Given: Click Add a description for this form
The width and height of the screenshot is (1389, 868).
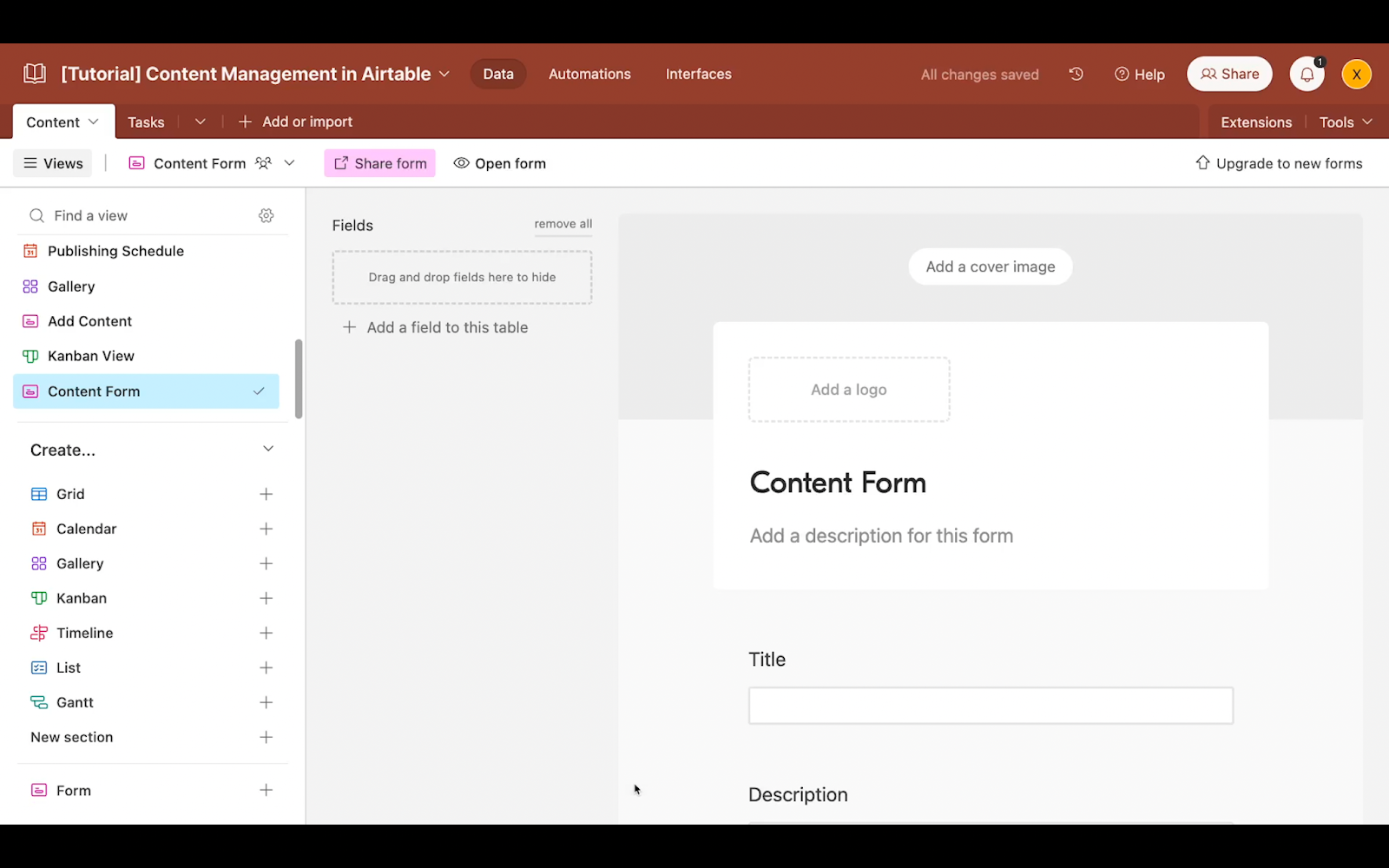Looking at the screenshot, I should point(881,536).
